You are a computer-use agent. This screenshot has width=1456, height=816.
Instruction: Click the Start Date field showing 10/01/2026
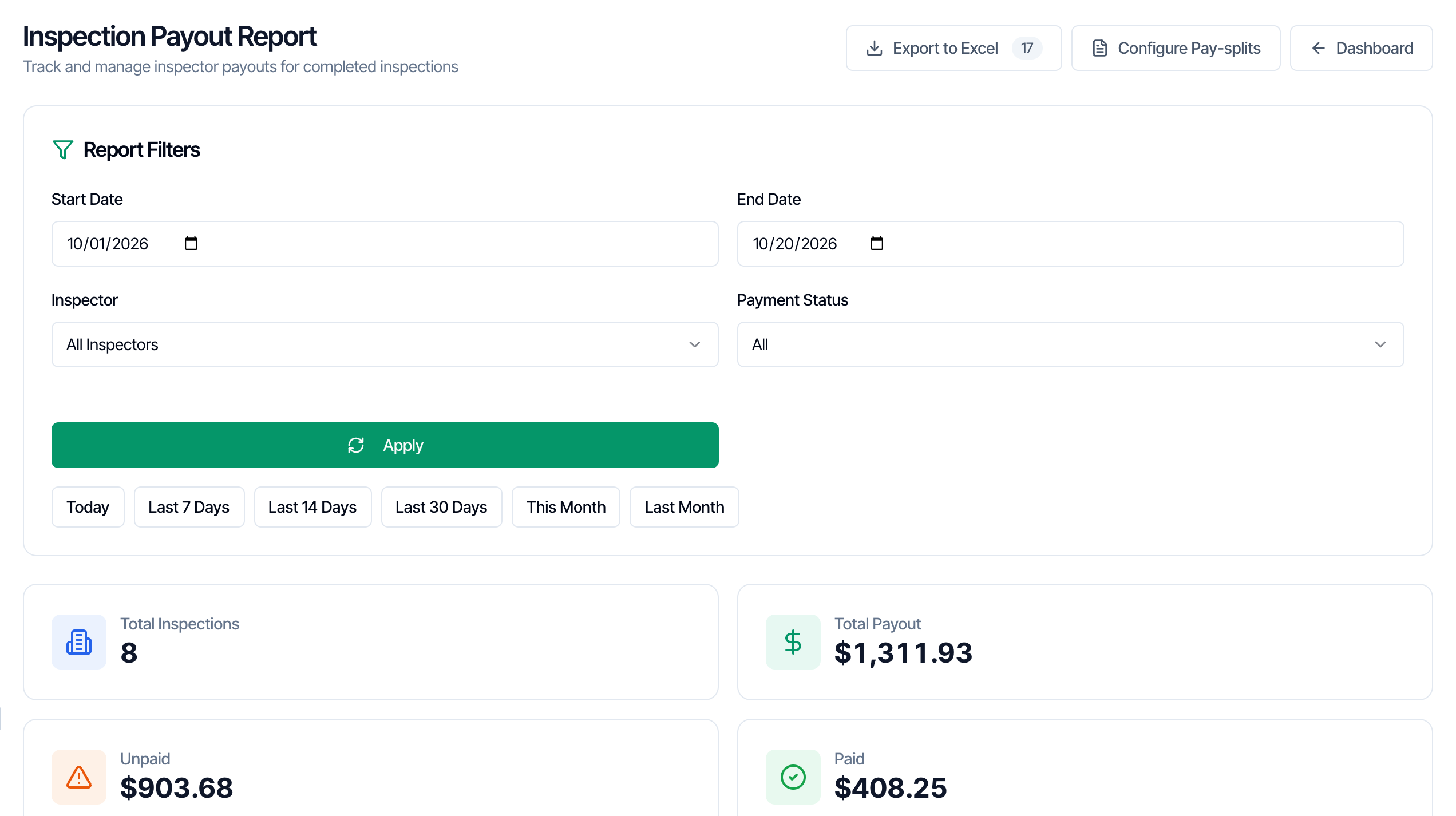(385, 244)
